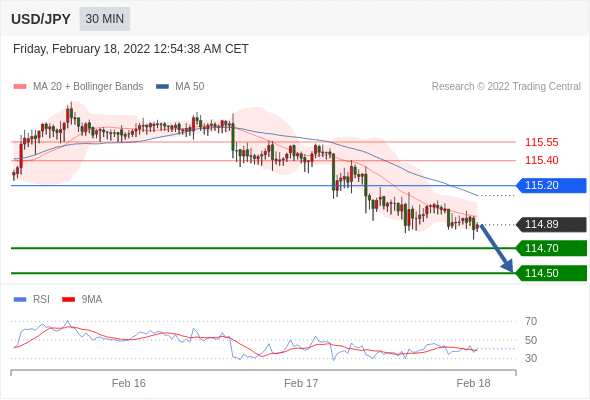Select the USD/JPY pair title

coord(41,19)
